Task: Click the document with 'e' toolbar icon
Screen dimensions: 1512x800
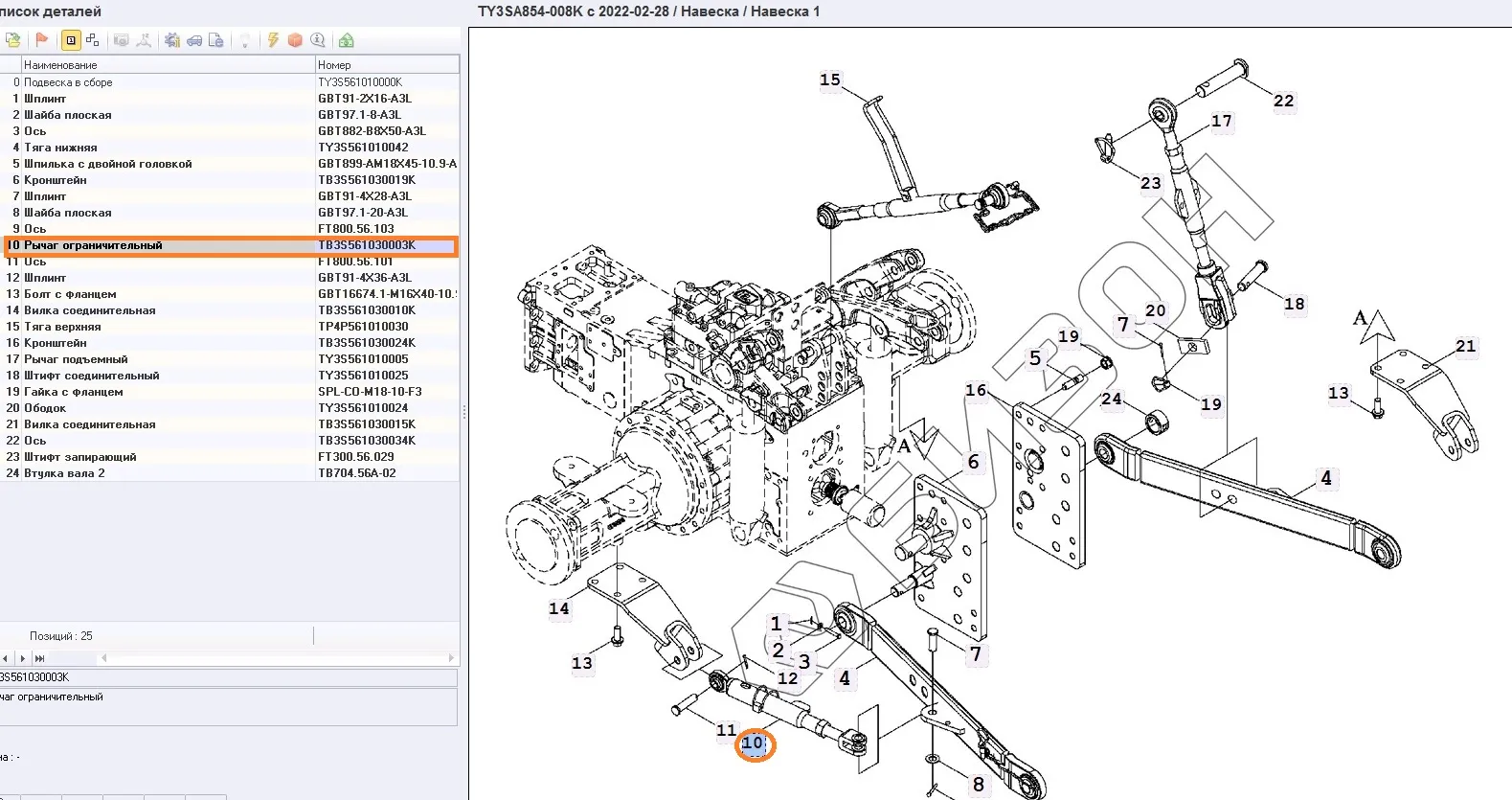Action: click(216, 40)
